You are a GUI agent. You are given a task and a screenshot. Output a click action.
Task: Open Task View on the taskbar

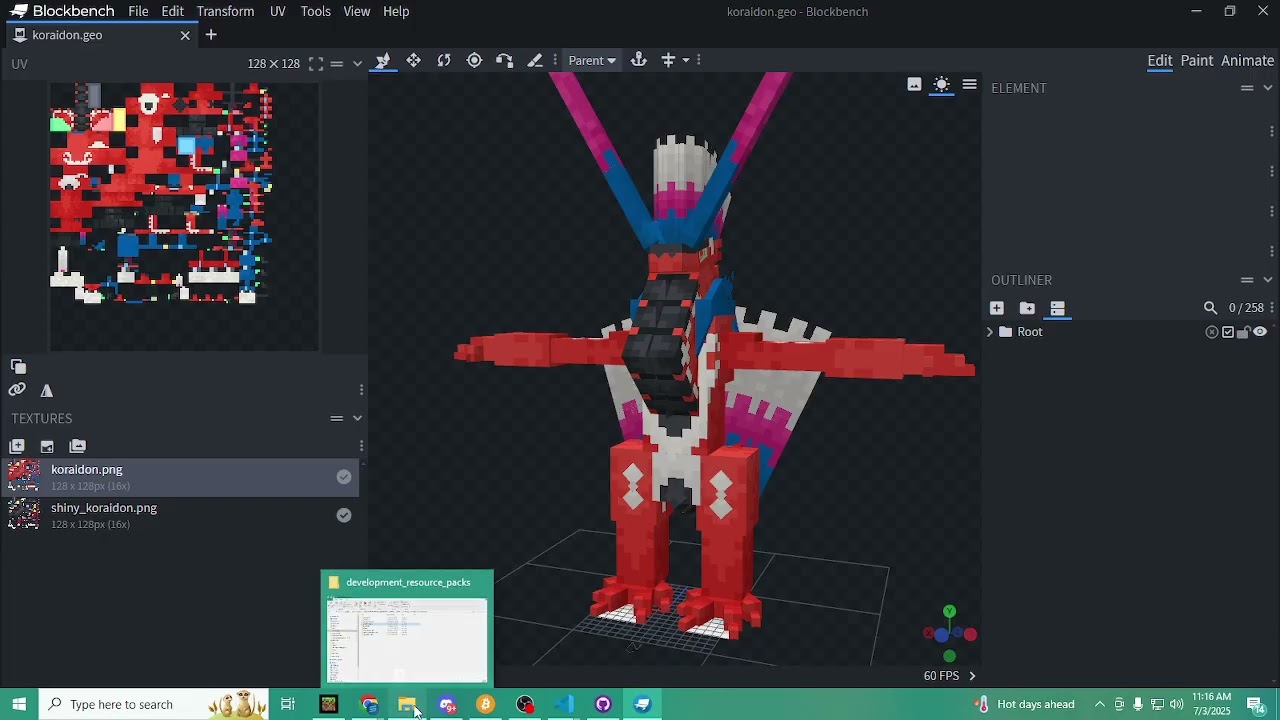pyautogui.click(x=288, y=705)
